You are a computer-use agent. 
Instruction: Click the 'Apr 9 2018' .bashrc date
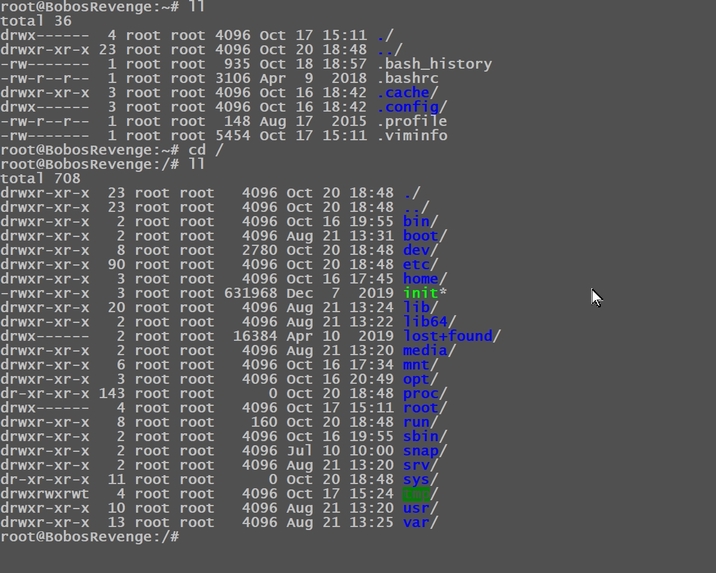(x=313, y=79)
